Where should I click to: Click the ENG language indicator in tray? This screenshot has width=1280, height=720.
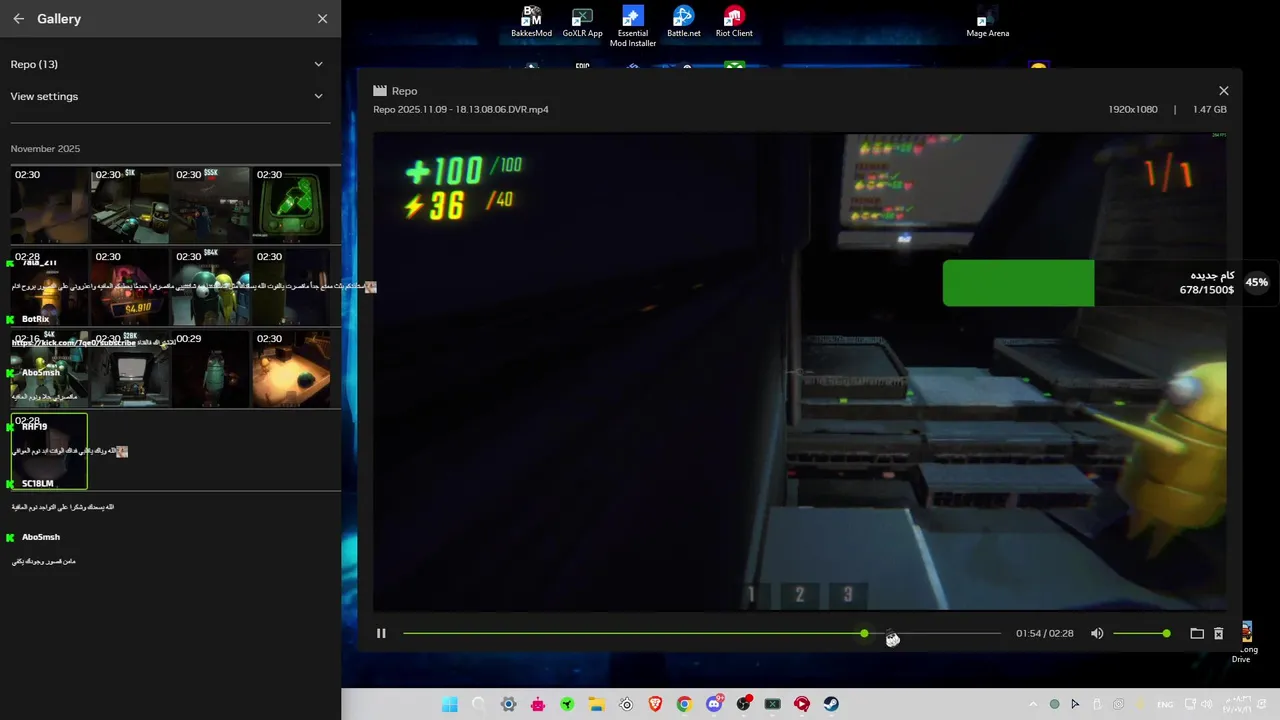(x=1165, y=704)
